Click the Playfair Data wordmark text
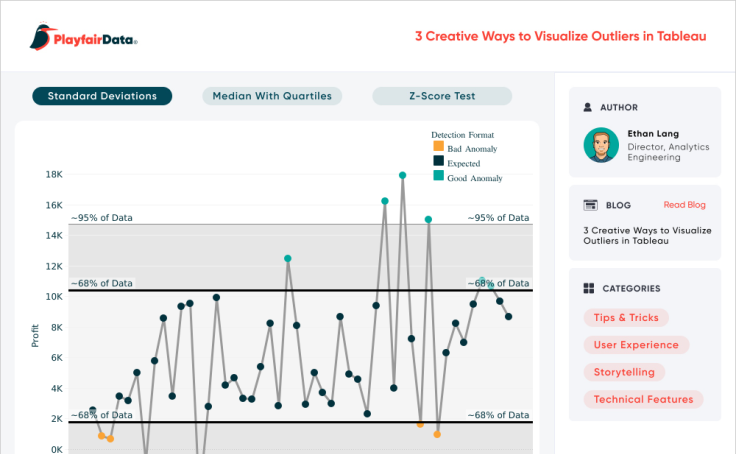Viewport: 736px width, 454px height. 95,39
